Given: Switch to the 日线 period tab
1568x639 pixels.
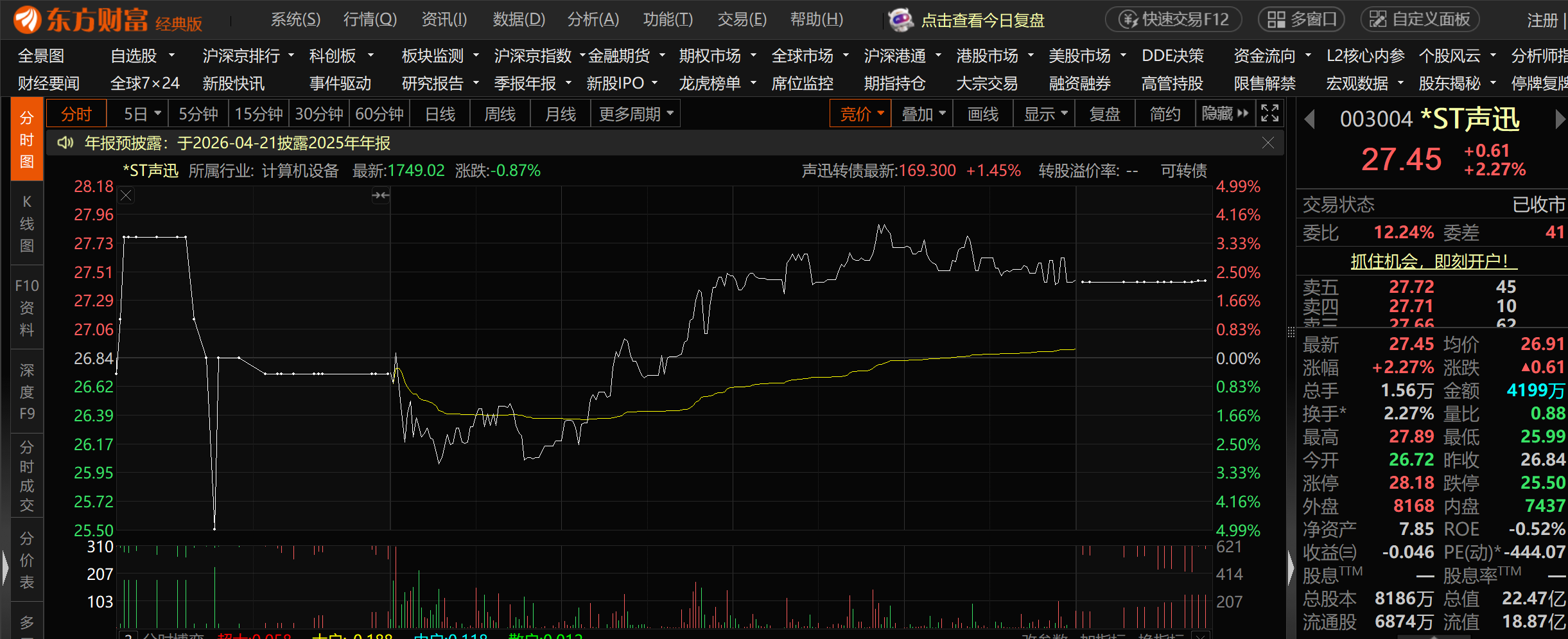Looking at the screenshot, I should pos(440,114).
